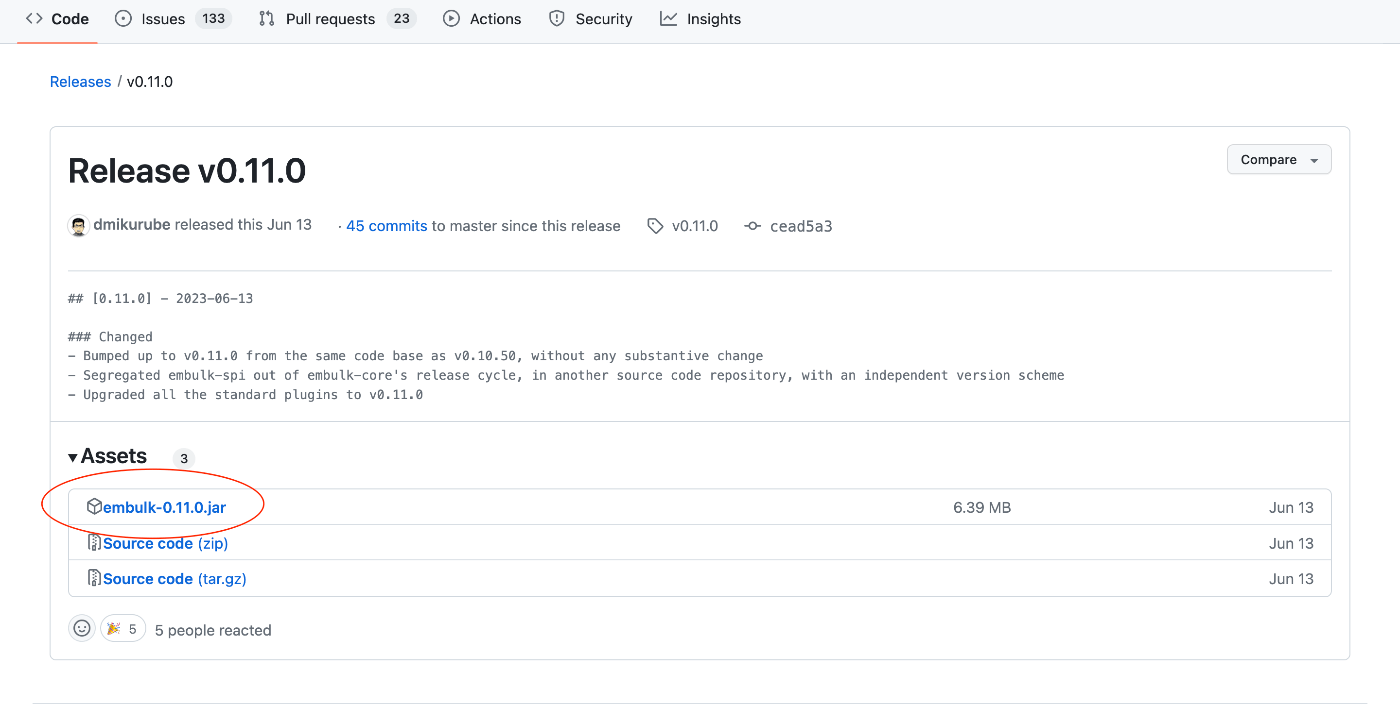Click the Code tab brackets icon
This screenshot has width=1400, height=722.
[x=34, y=19]
